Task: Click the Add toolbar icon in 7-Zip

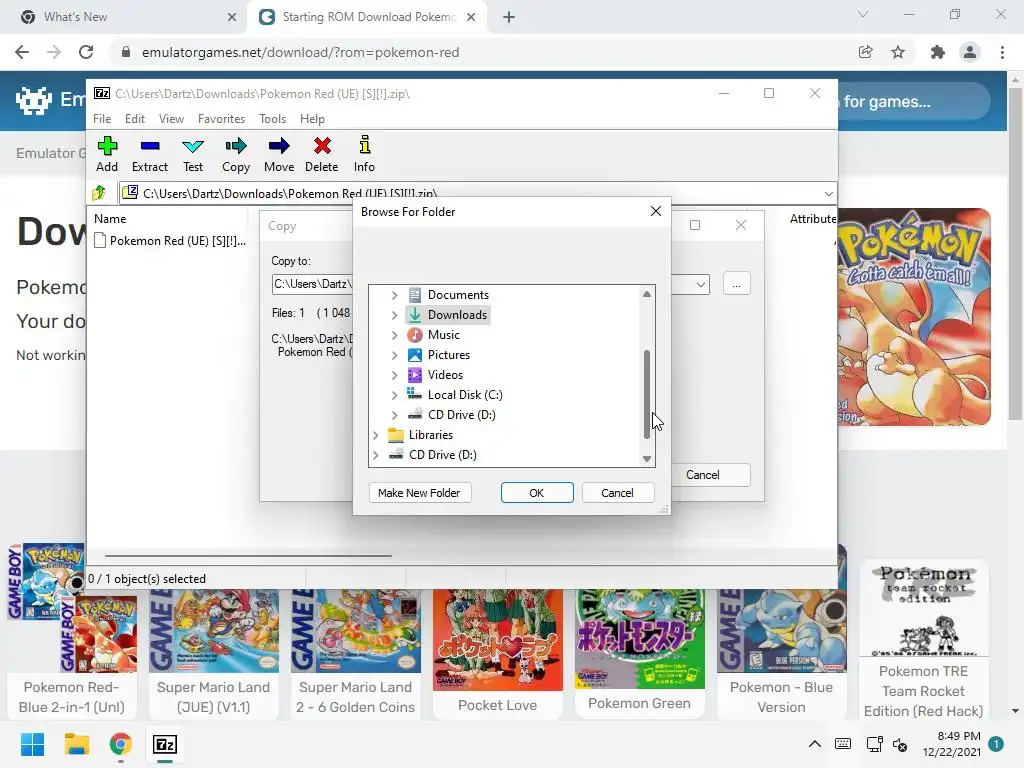Action: coord(107,154)
